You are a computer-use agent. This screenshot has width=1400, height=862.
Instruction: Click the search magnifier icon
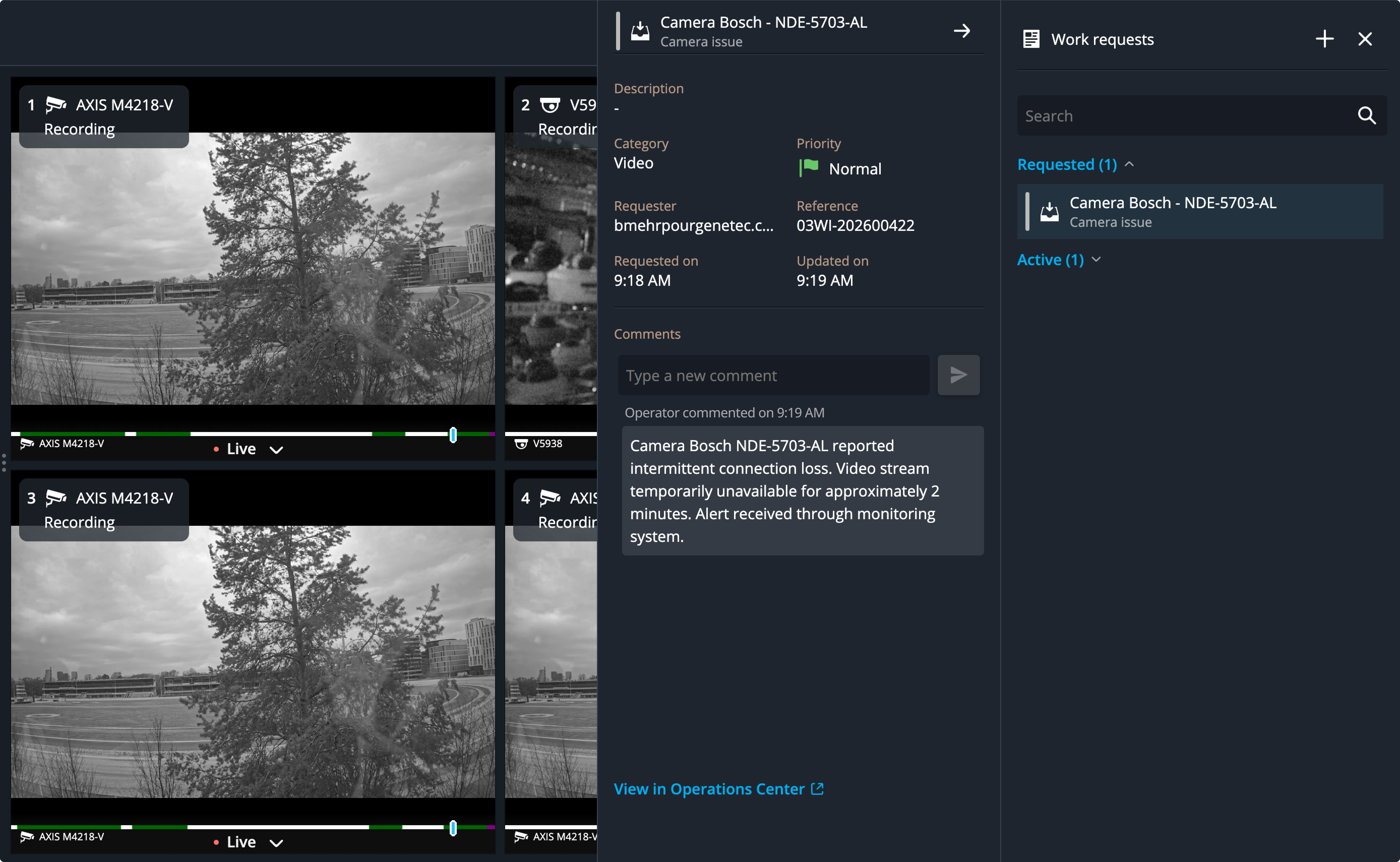[x=1366, y=116]
